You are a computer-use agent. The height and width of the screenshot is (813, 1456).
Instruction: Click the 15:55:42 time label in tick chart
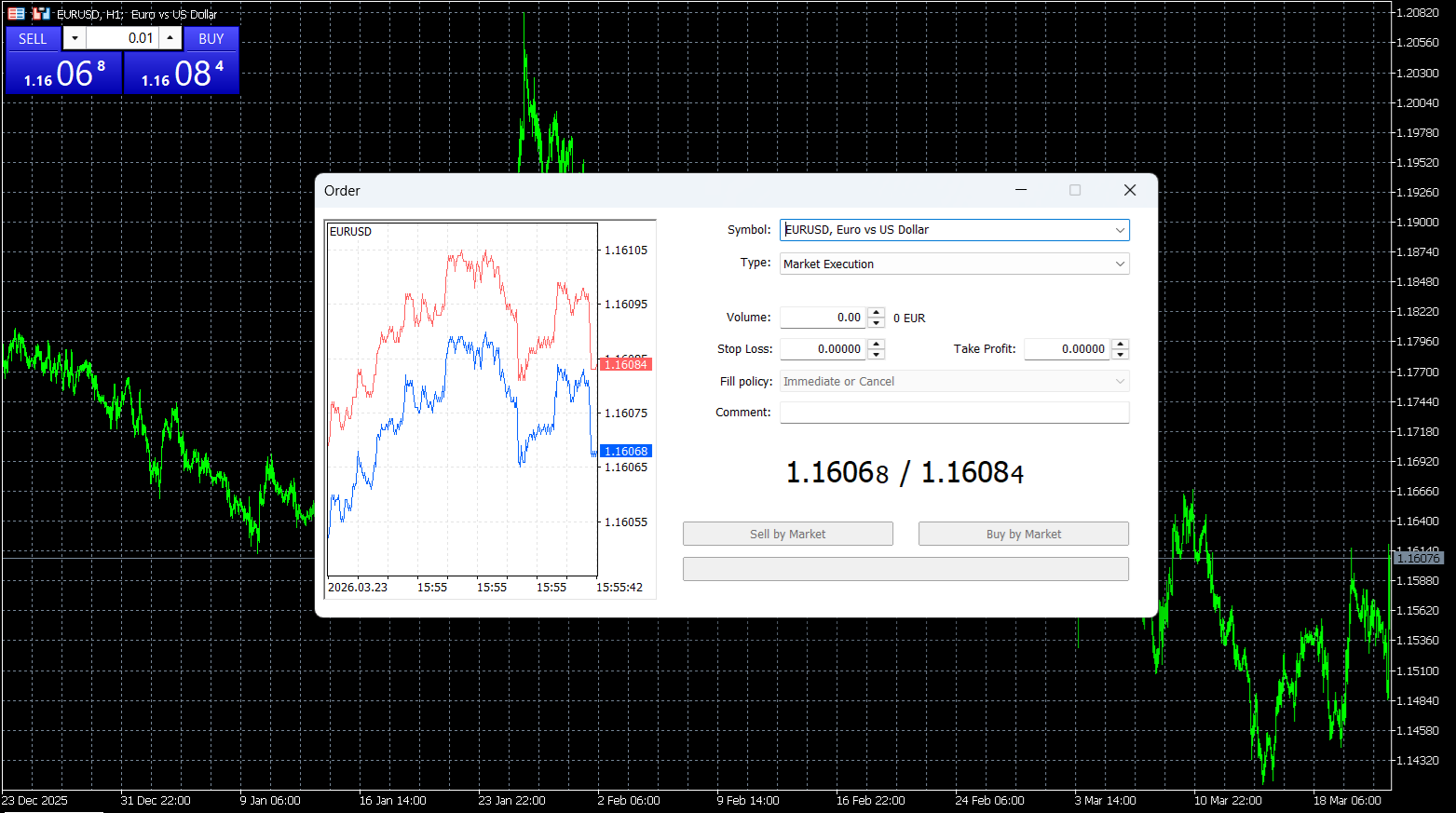pyautogui.click(x=619, y=588)
